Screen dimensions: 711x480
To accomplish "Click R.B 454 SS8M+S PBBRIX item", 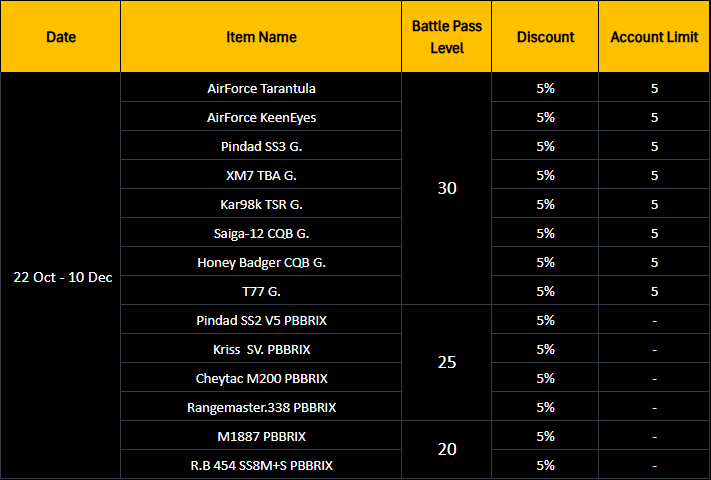I will 261,465.
